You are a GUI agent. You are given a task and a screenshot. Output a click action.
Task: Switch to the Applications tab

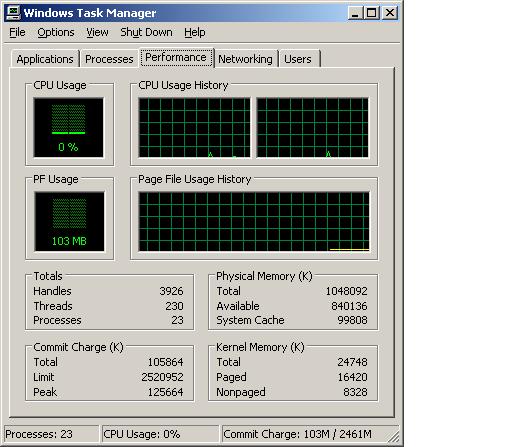point(45,59)
